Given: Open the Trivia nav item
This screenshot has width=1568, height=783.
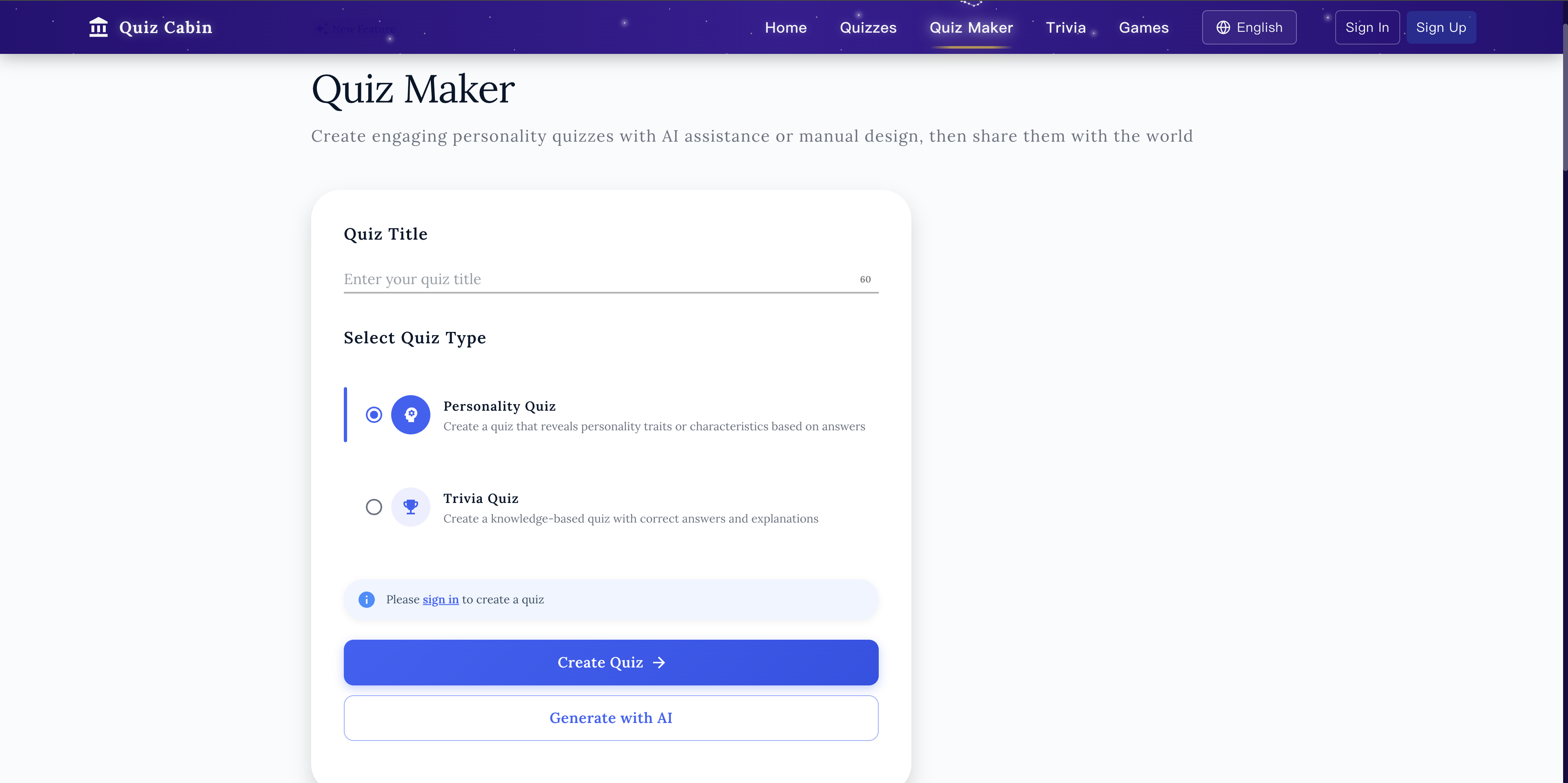Looking at the screenshot, I should click(1065, 27).
